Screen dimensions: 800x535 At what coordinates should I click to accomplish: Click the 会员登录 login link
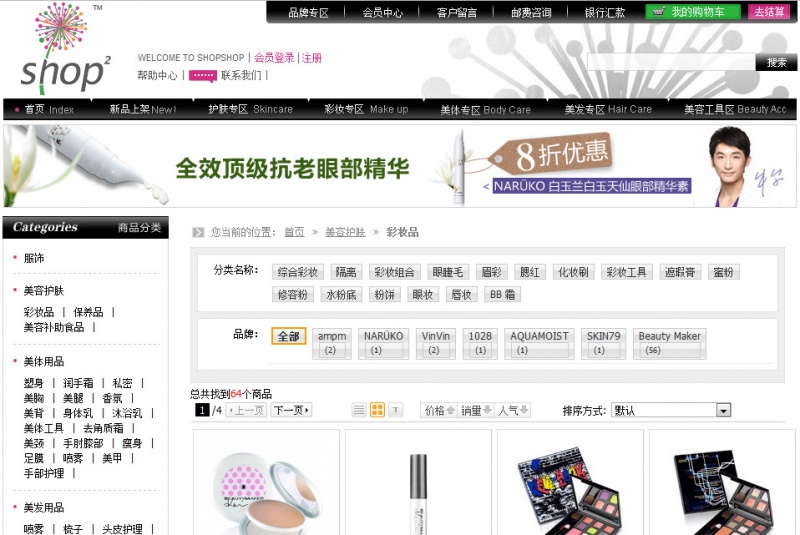point(274,58)
